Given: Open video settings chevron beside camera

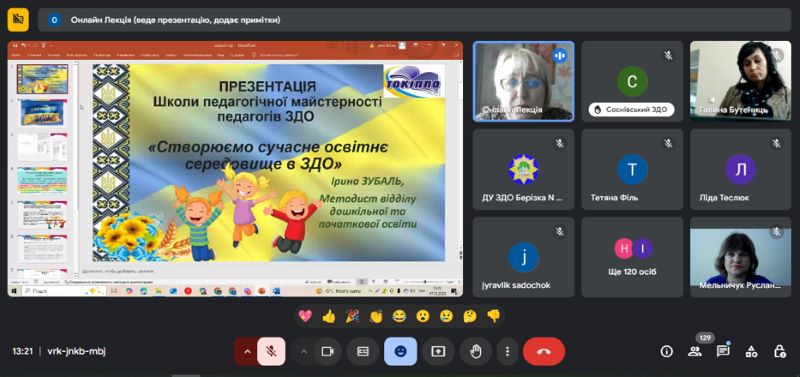Looking at the screenshot, I should [304, 351].
